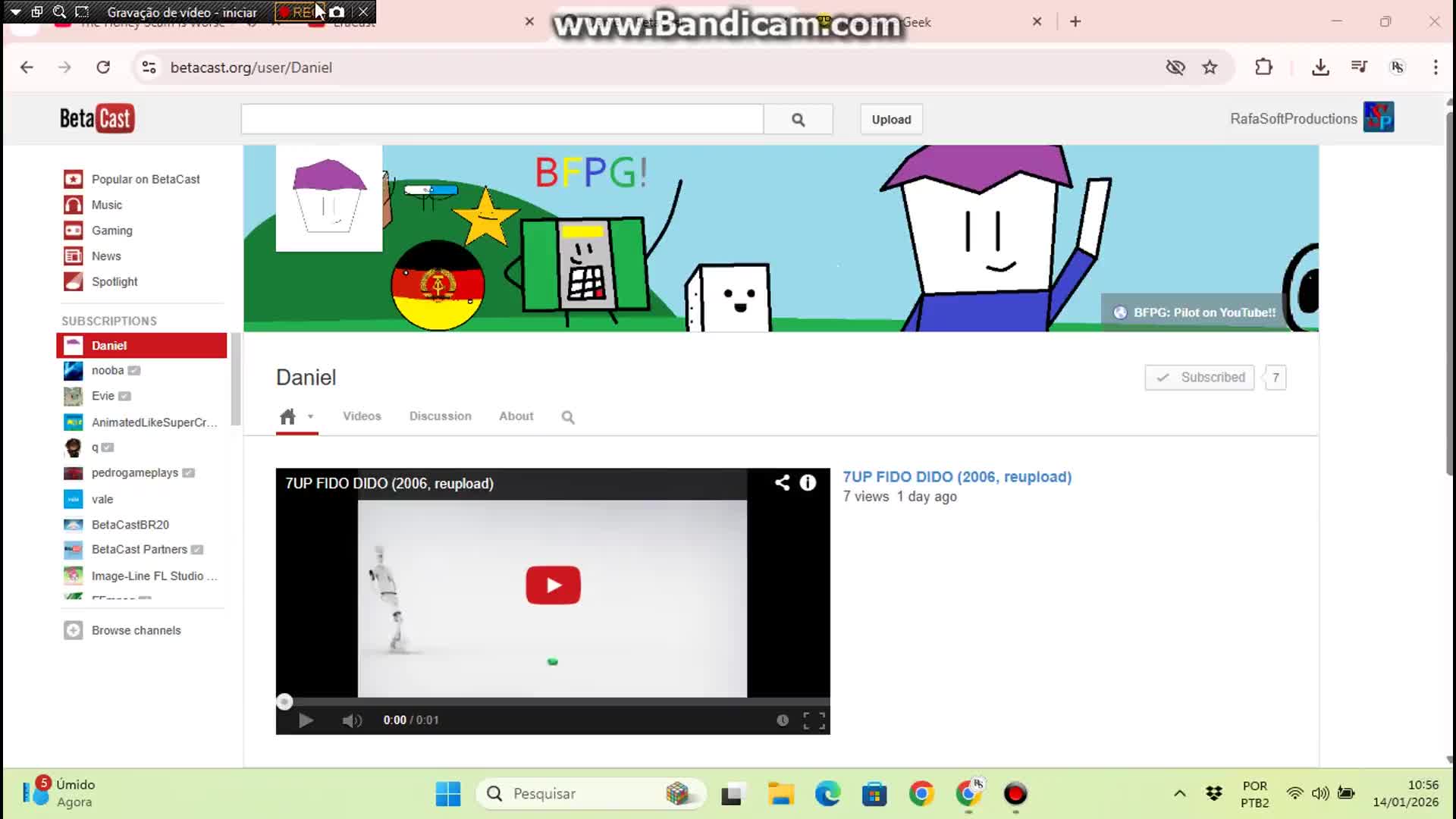Open 7UP FIDO DIDO video title link
This screenshot has height=819, width=1456.
pos(957,477)
